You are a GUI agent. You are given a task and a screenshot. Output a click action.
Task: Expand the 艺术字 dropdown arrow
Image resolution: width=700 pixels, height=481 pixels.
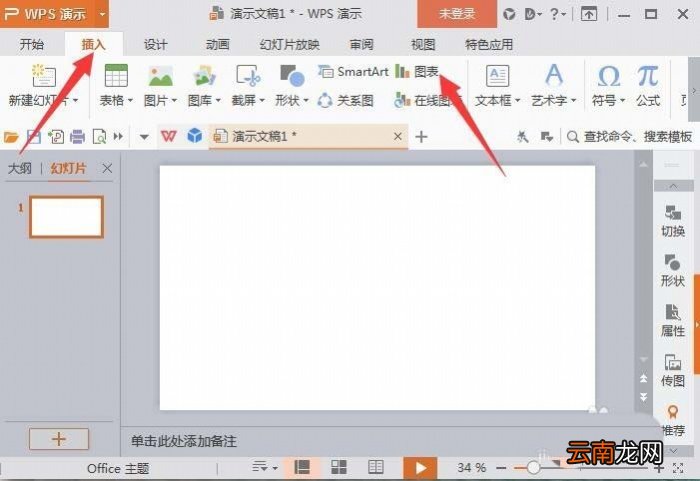[574, 100]
